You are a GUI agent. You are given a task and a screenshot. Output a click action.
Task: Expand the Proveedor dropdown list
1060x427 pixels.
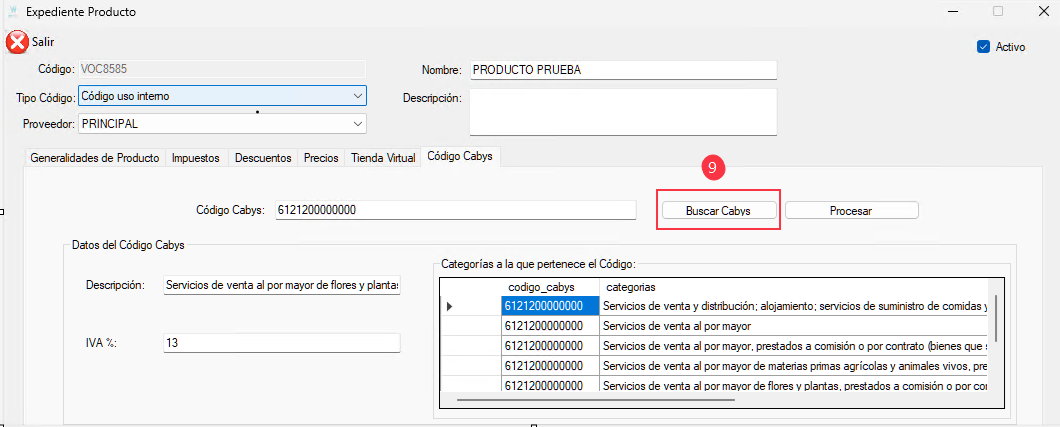pos(358,123)
